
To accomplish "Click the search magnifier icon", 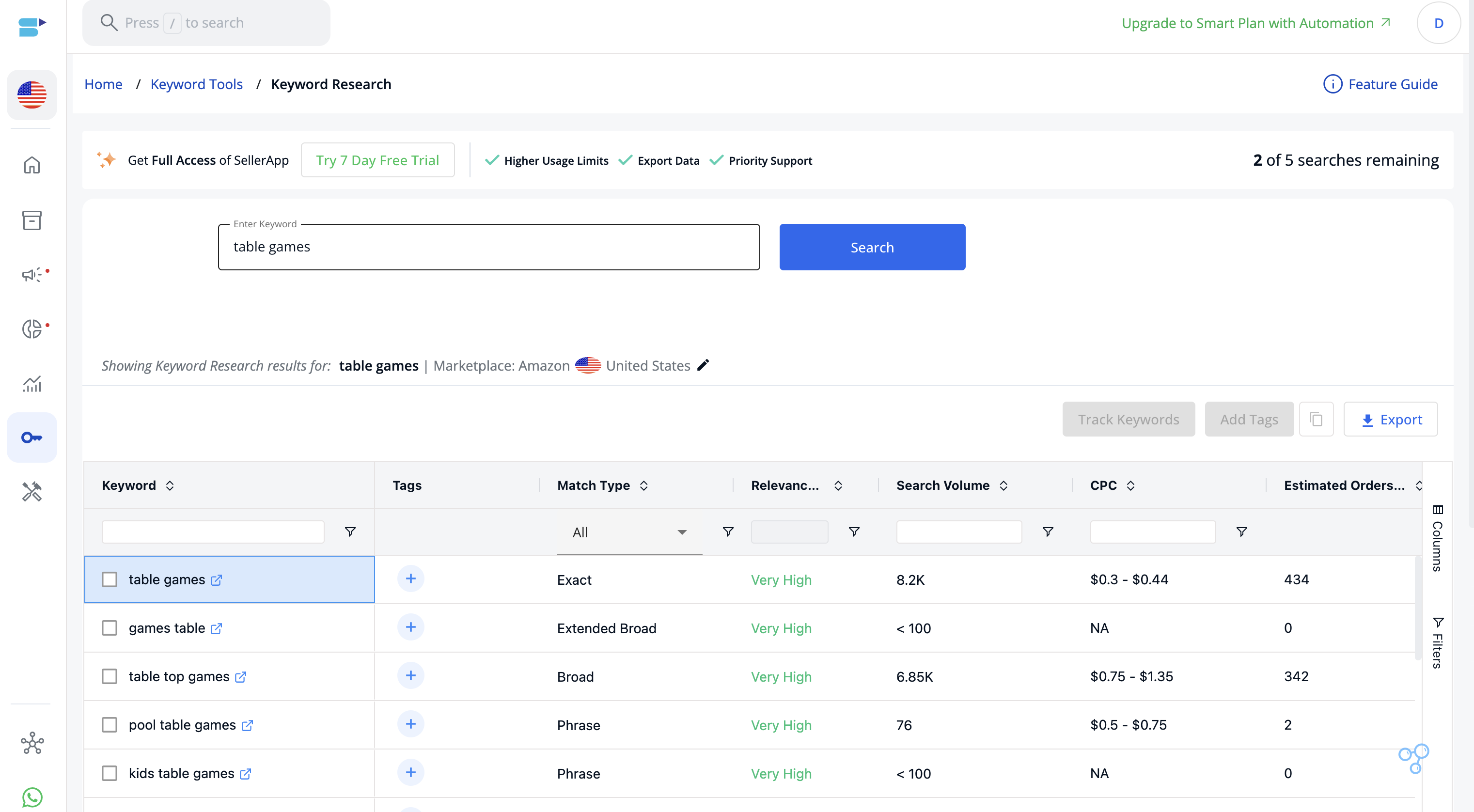I will 109,23.
